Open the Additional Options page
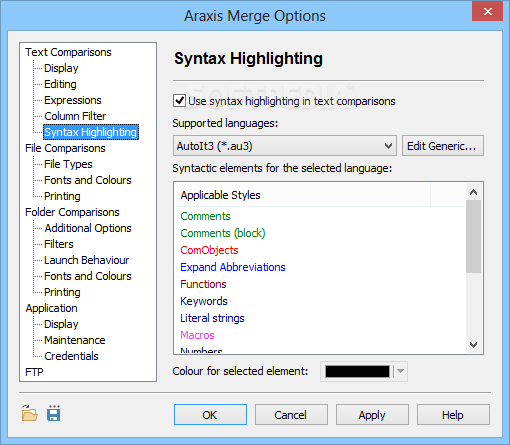The width and height of the screenshot is (510, 445). click(x=88, y=228)
